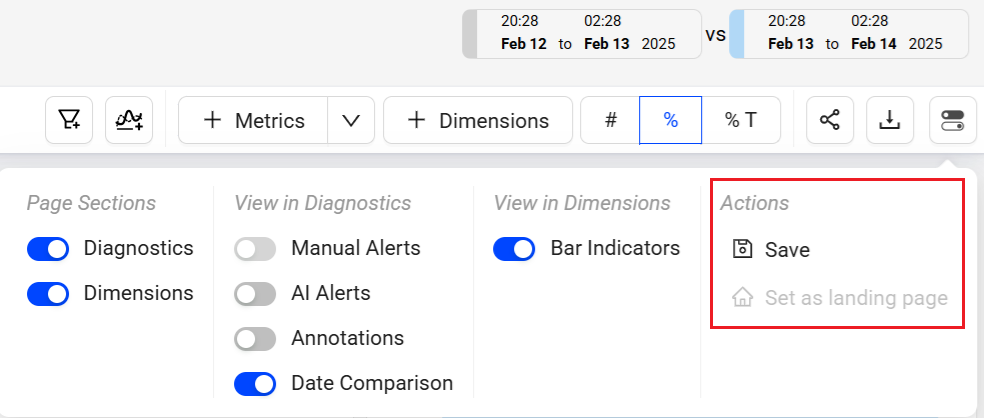Switch to the % T view
Screen dimensions: 984x418
(x=740, y=120)
